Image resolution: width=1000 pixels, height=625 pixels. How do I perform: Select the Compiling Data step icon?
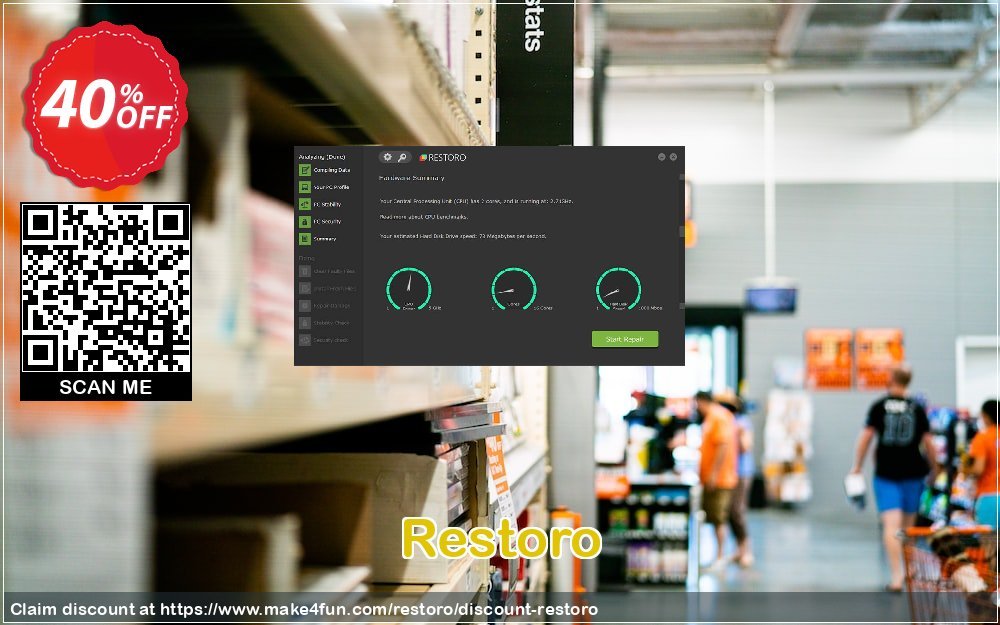305,170
